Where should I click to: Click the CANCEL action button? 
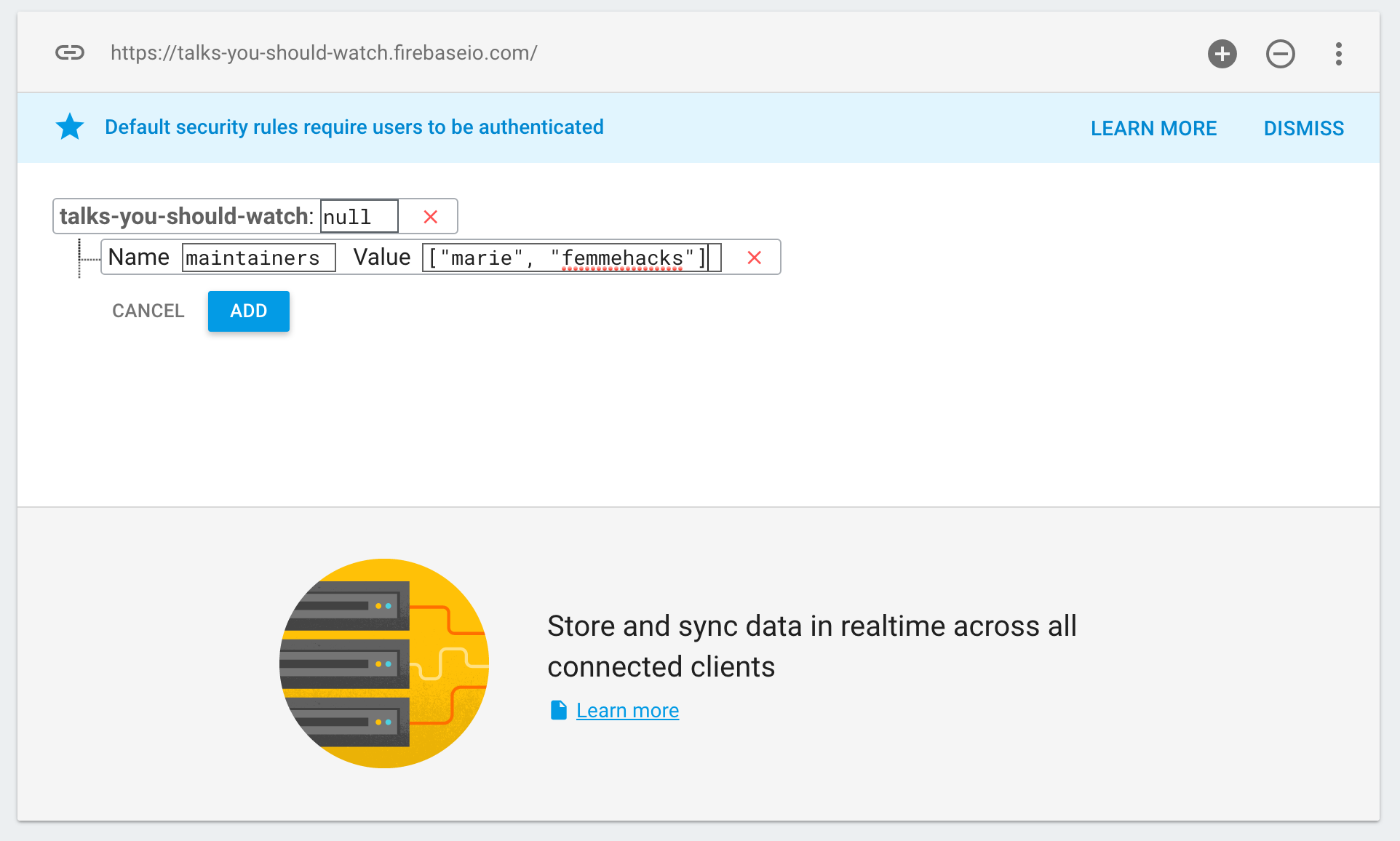(x=148, y=311)
